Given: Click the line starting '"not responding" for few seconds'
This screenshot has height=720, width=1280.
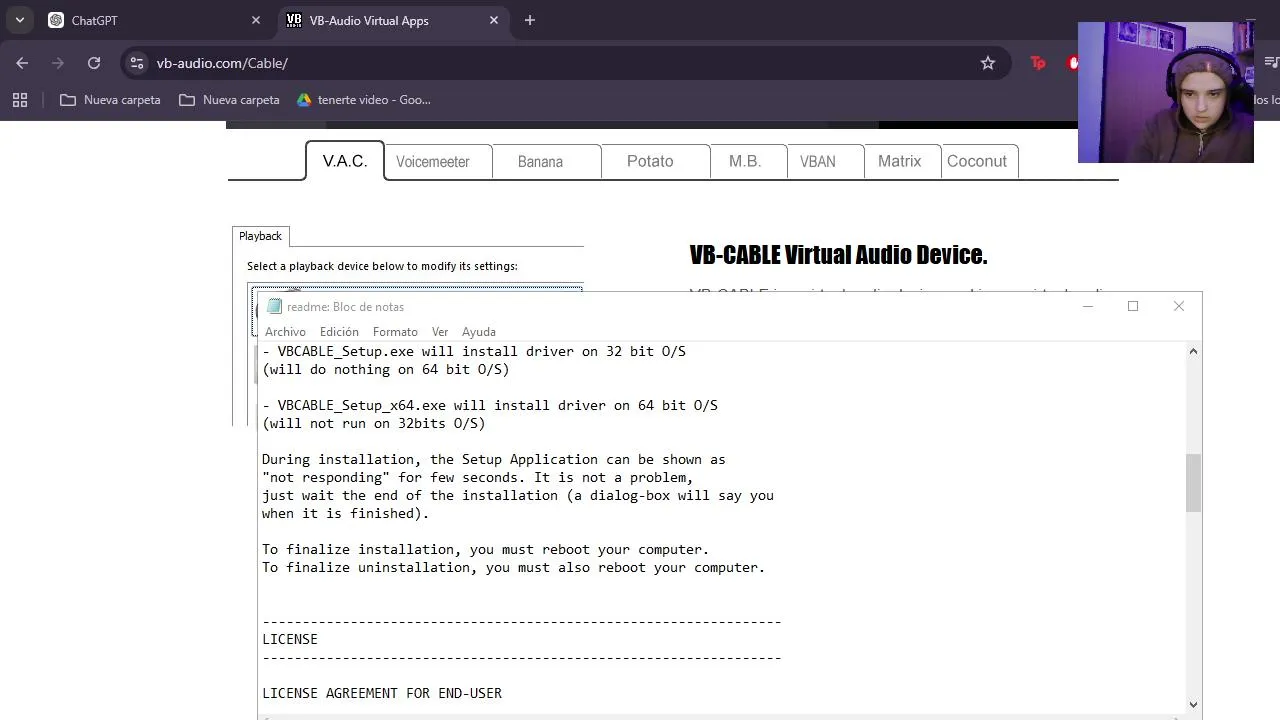Looking at the screenshot, I should coord(478,478).
